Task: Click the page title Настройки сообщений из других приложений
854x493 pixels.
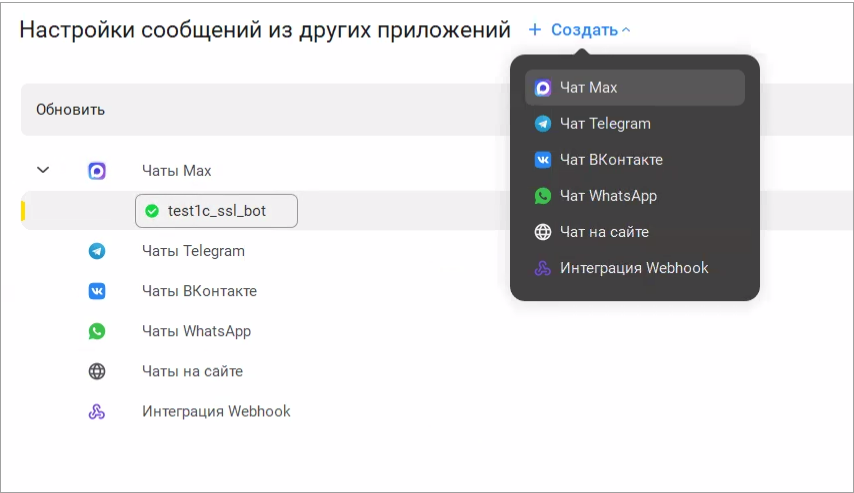Action: 265,30
